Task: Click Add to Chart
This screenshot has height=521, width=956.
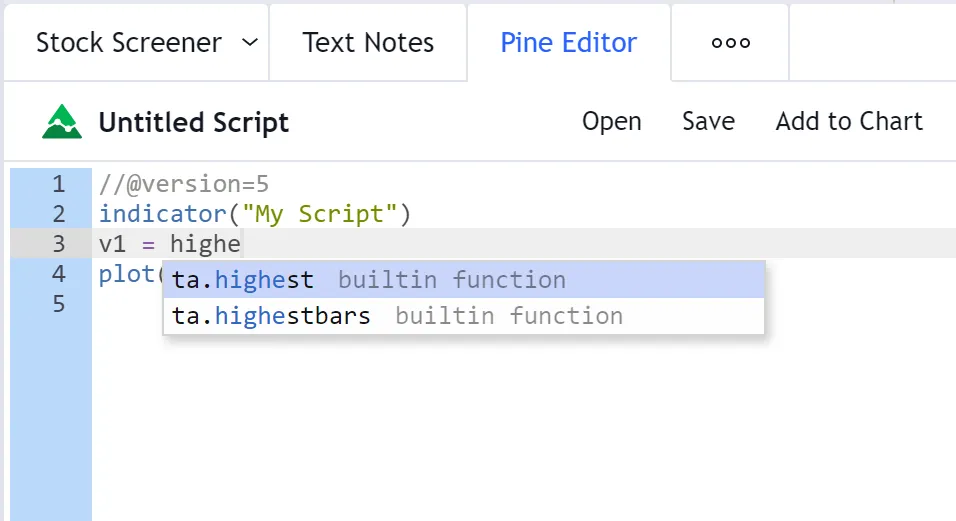Action: (849, 122)
